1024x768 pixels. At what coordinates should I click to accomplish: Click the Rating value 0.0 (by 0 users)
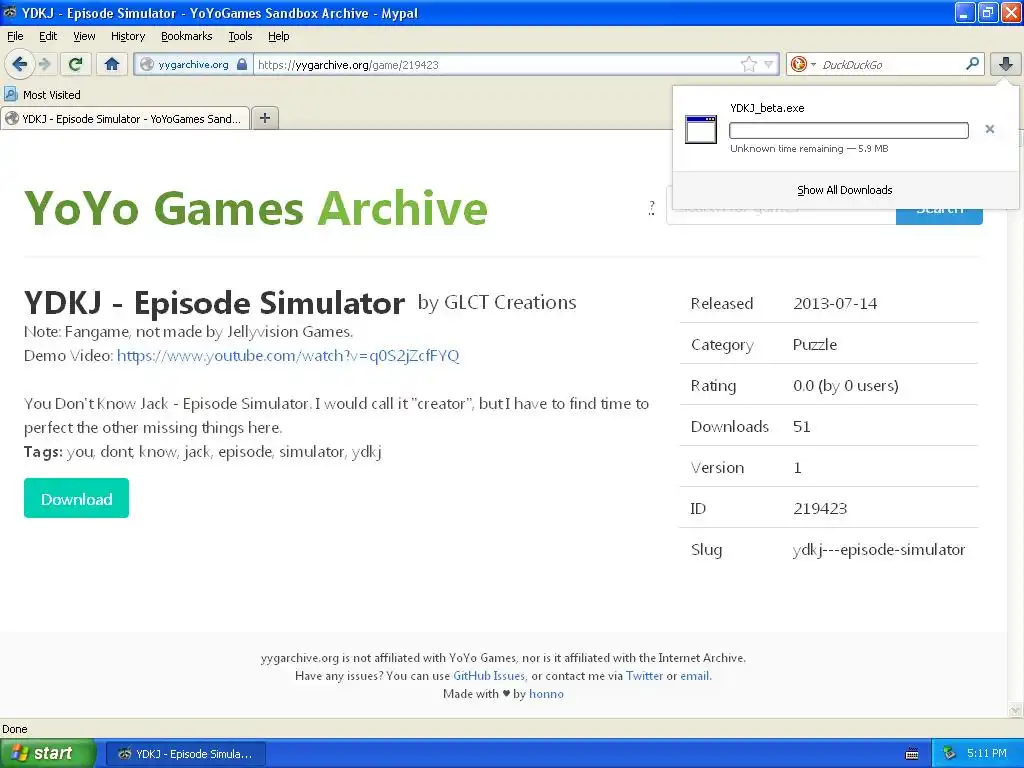(846, 386)
